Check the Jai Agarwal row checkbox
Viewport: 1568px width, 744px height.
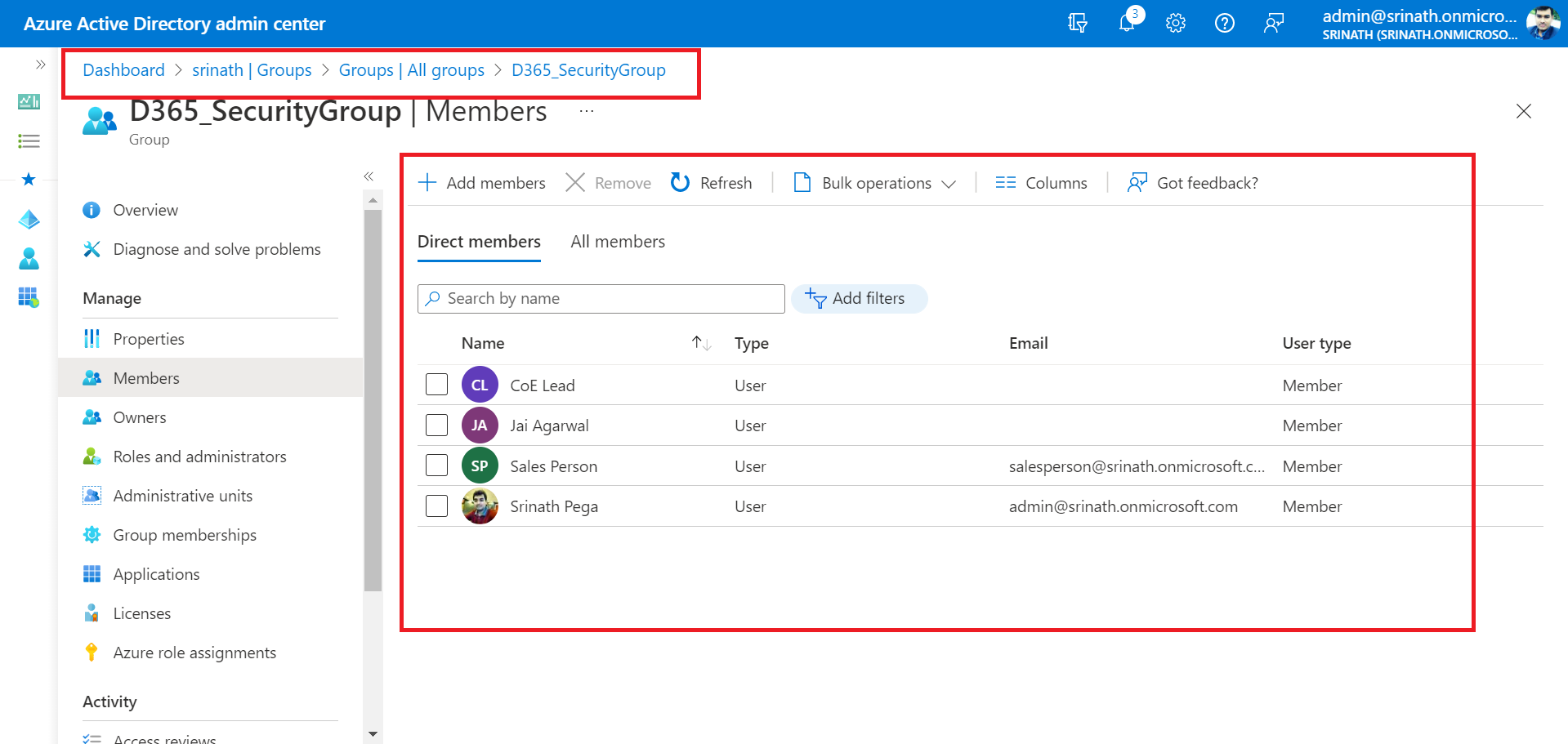(436, 425)
